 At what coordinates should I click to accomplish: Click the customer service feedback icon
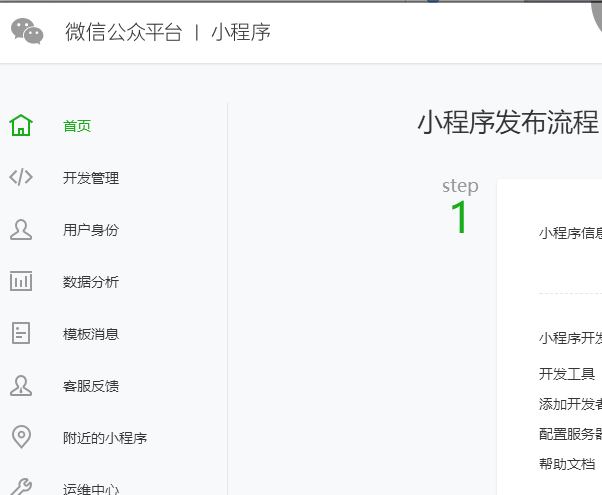(x=21, y=386)
